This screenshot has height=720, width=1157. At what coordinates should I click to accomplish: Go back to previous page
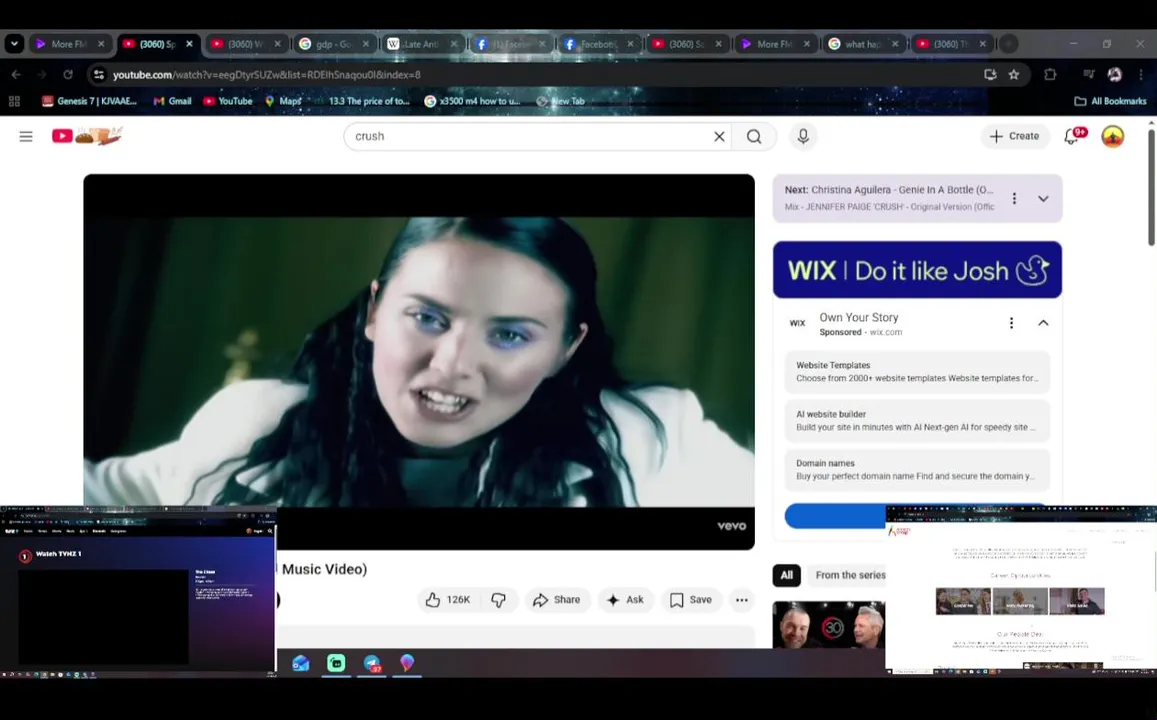(16, 75)
